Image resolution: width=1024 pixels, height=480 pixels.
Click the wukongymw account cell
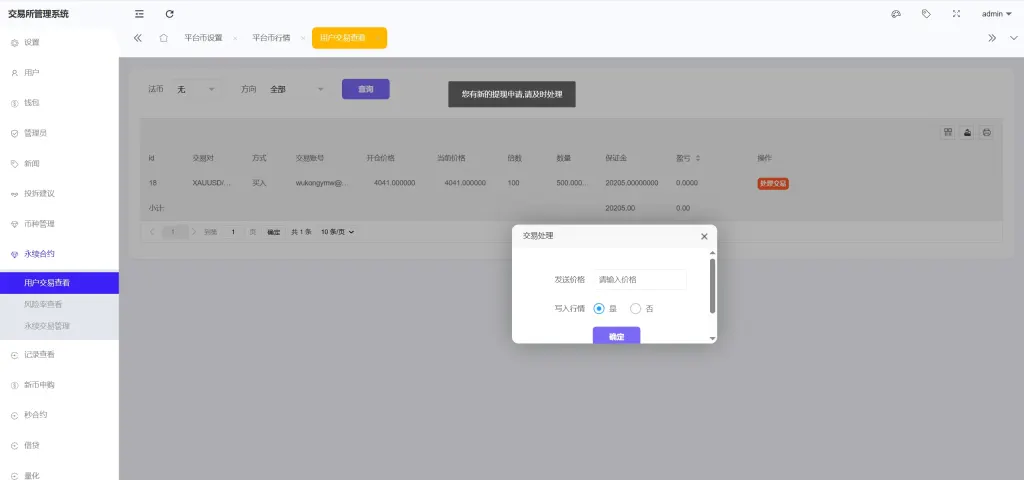tap(322, 183)
